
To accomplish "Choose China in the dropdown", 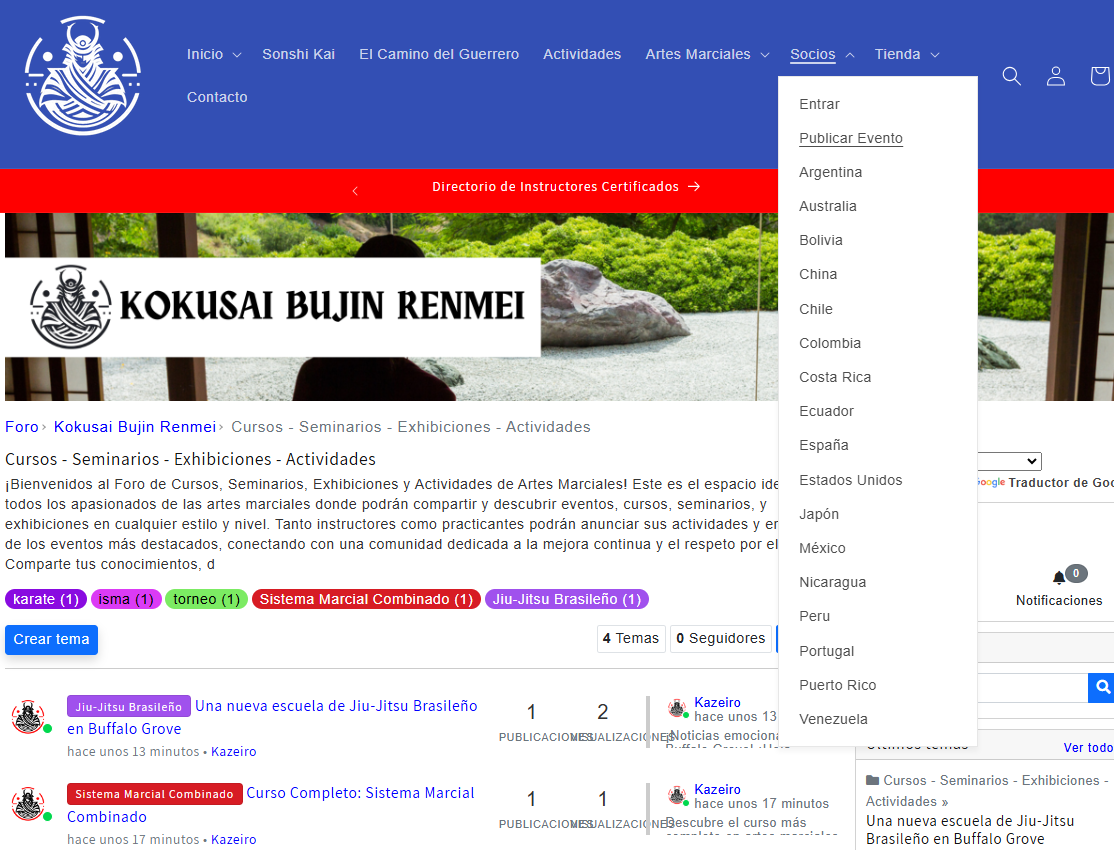I will [x=818, y=274].
